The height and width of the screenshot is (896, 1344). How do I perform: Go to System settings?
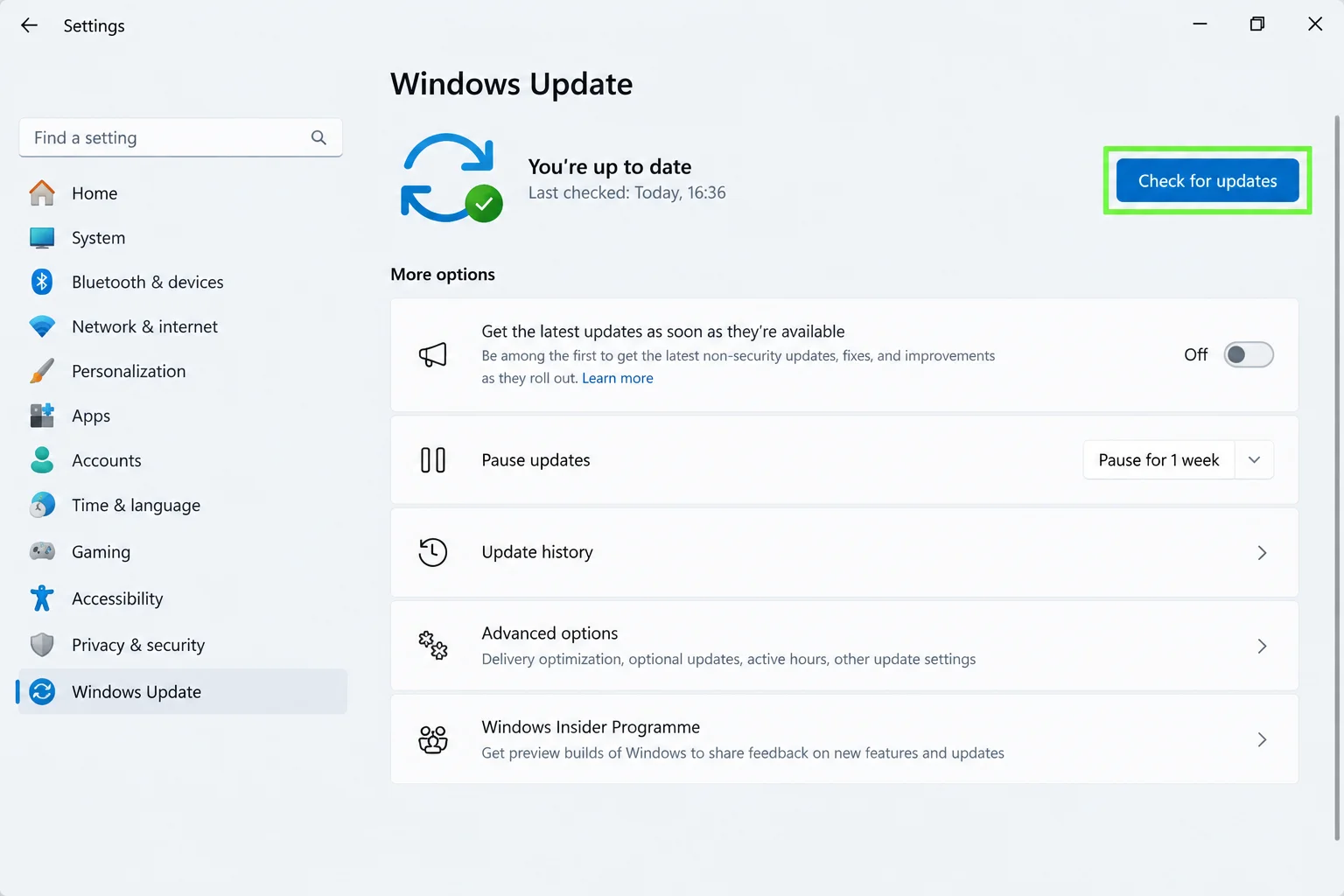pos(183,238)
